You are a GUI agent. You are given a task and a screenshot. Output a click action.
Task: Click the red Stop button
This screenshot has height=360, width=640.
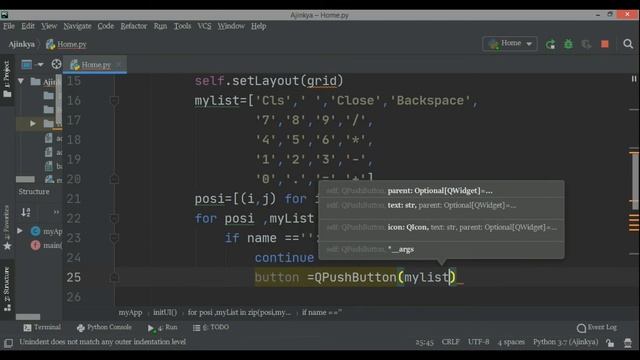605,44
